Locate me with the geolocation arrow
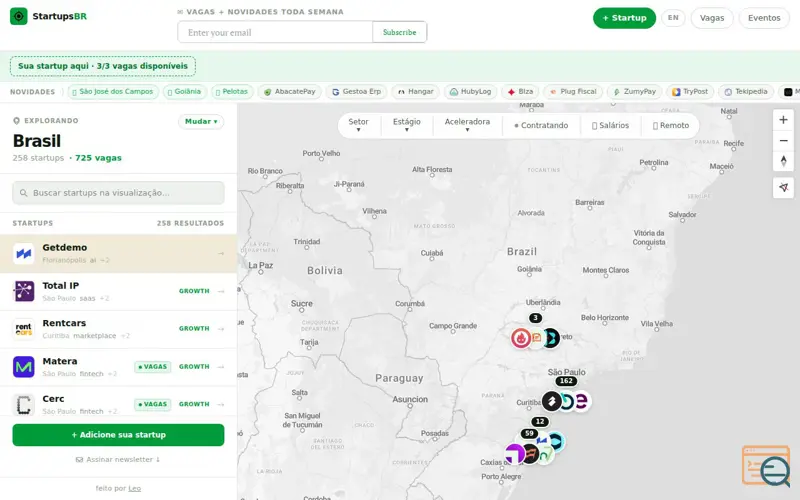 coord(783,188)
